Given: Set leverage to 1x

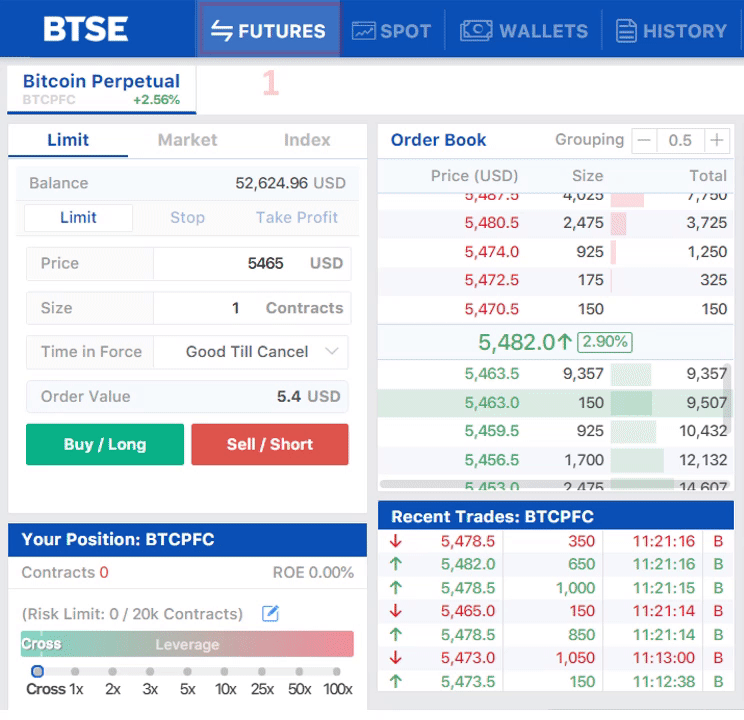Looking at the screenshot, I should click(x=75, y=671).
